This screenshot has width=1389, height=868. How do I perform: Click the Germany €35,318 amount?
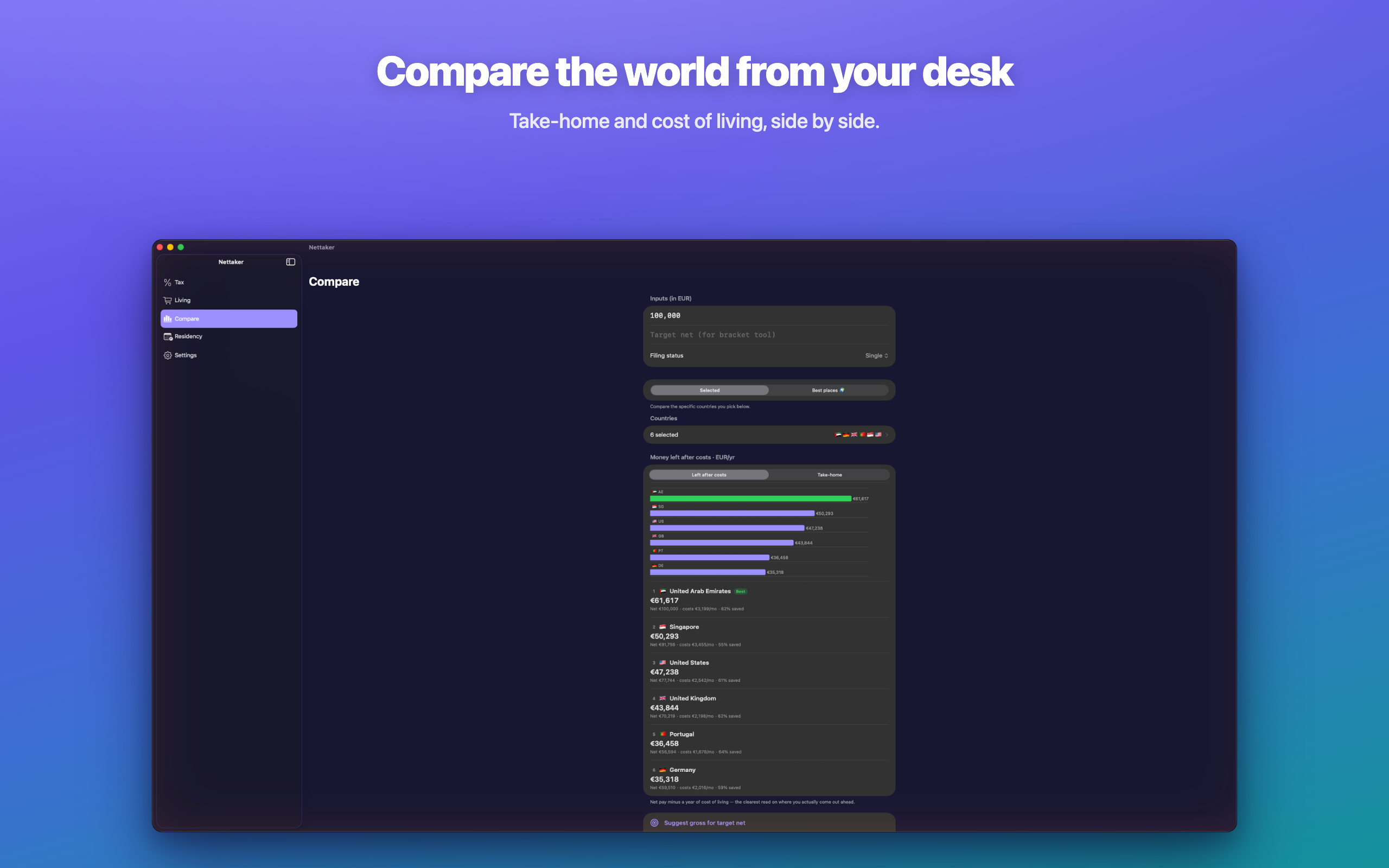tap(664, 779)
